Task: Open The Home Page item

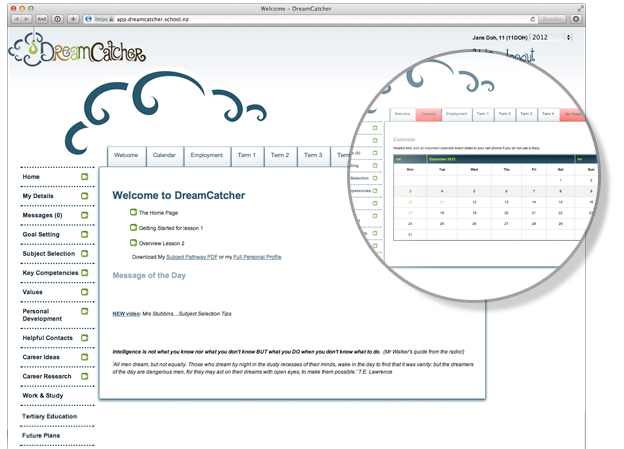Action: [x=158, y=213]
